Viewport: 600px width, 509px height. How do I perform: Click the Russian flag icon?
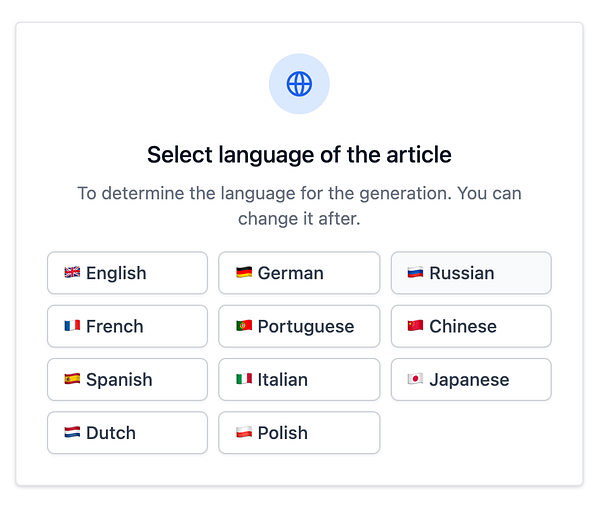(416, 273)
